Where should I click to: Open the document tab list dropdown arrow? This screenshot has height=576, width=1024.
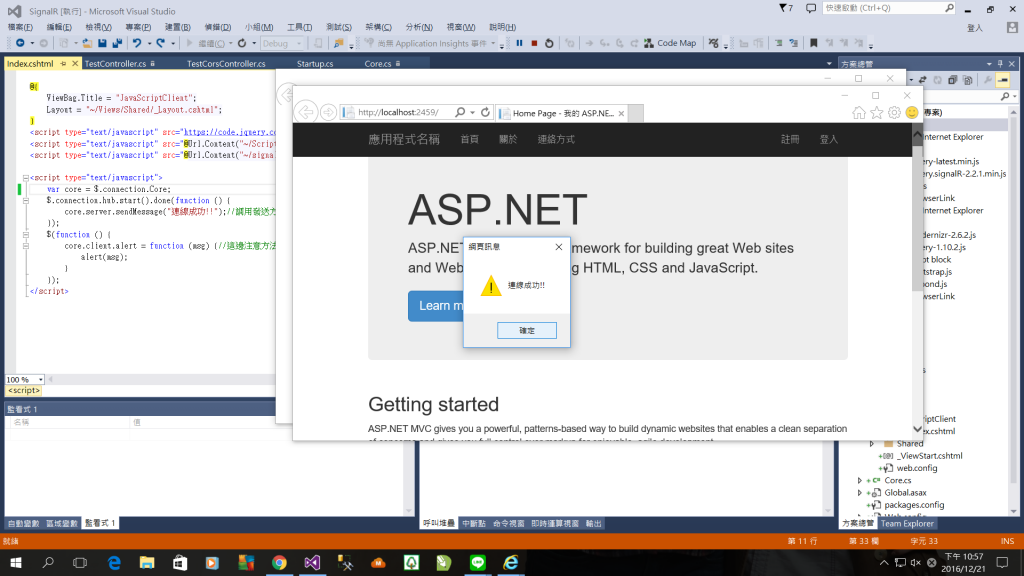pos(829,63)
